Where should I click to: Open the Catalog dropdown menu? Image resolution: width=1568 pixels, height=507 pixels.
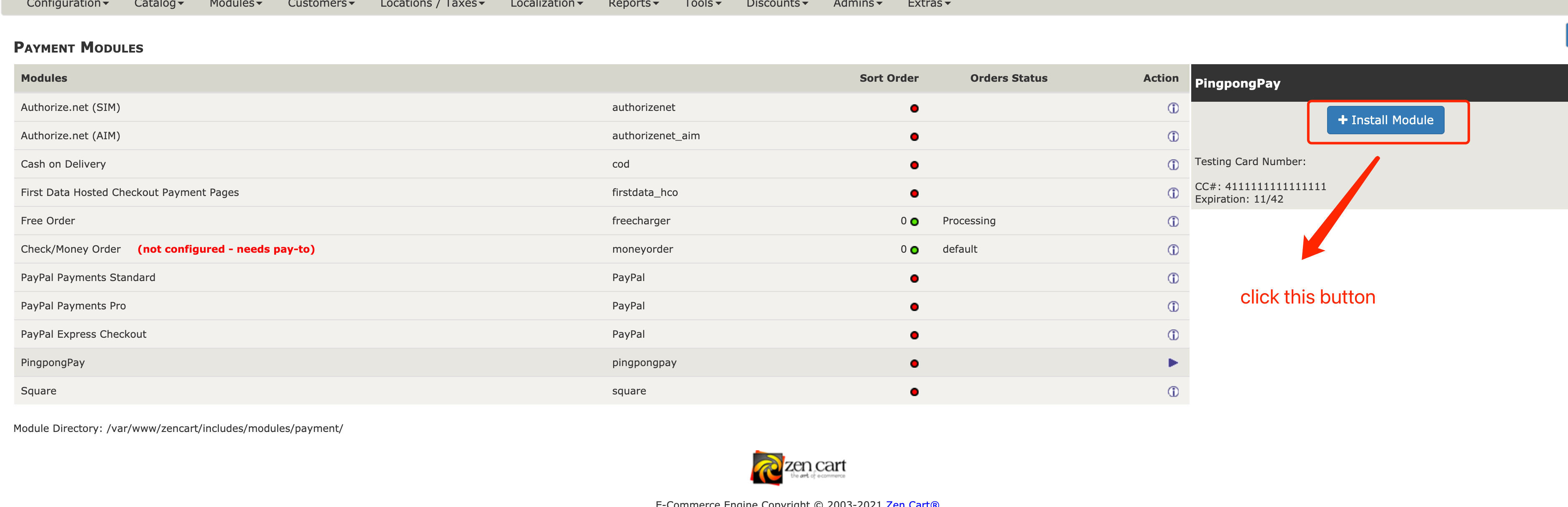158,4
